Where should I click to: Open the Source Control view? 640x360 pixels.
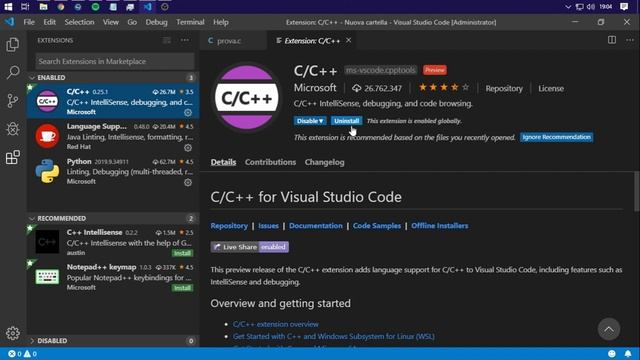[13, 100]
